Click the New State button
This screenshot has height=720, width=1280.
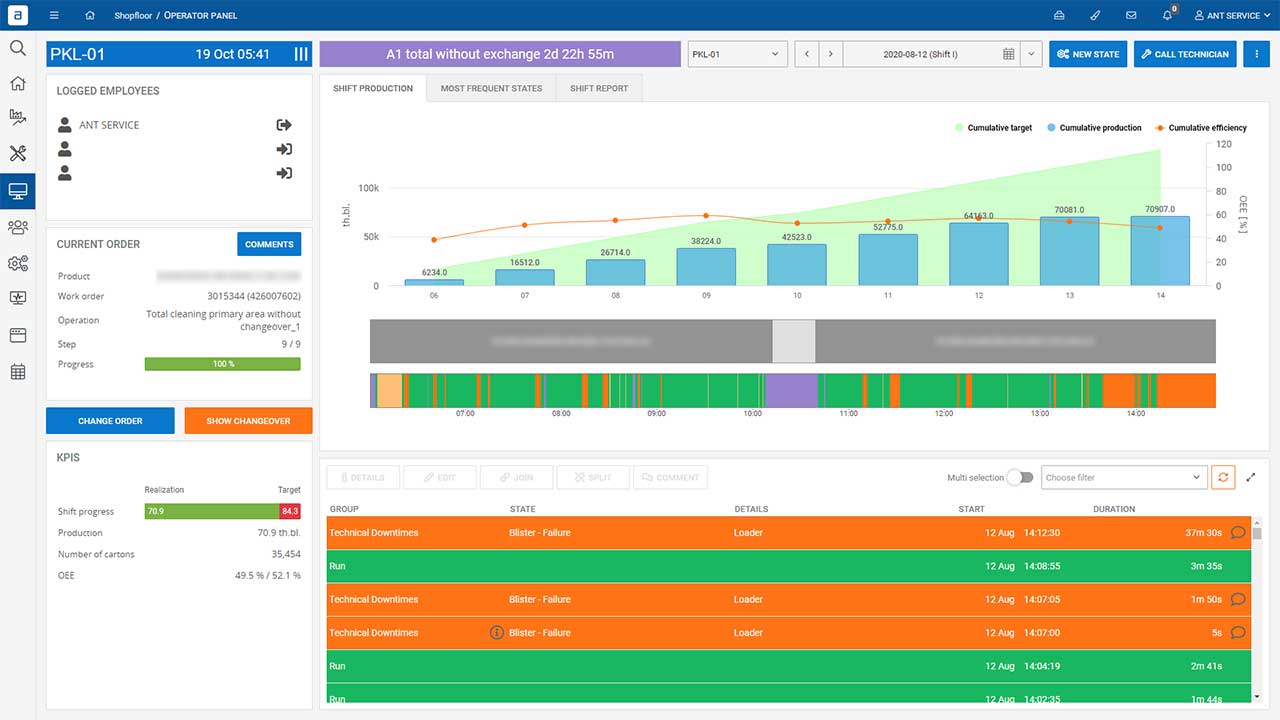1088,54
